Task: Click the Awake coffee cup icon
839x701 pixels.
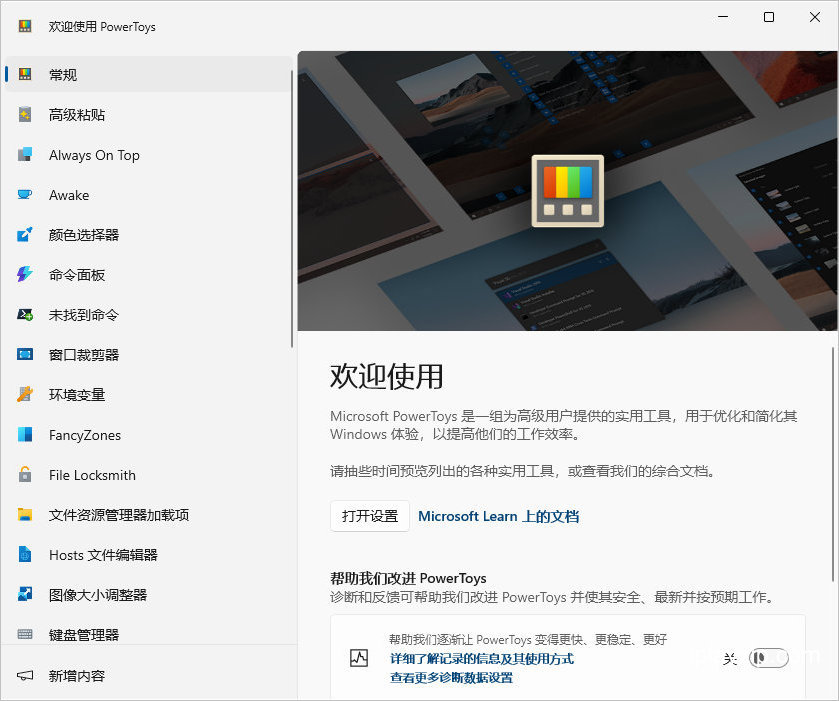Action: [25, 195]
